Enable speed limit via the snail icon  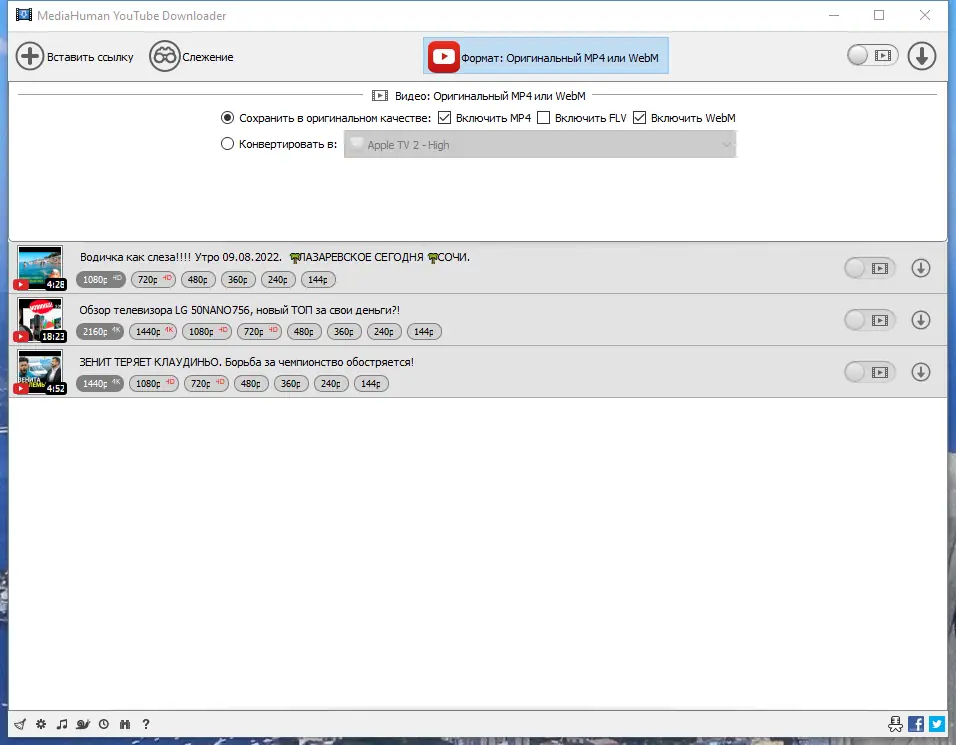[83, 724]
